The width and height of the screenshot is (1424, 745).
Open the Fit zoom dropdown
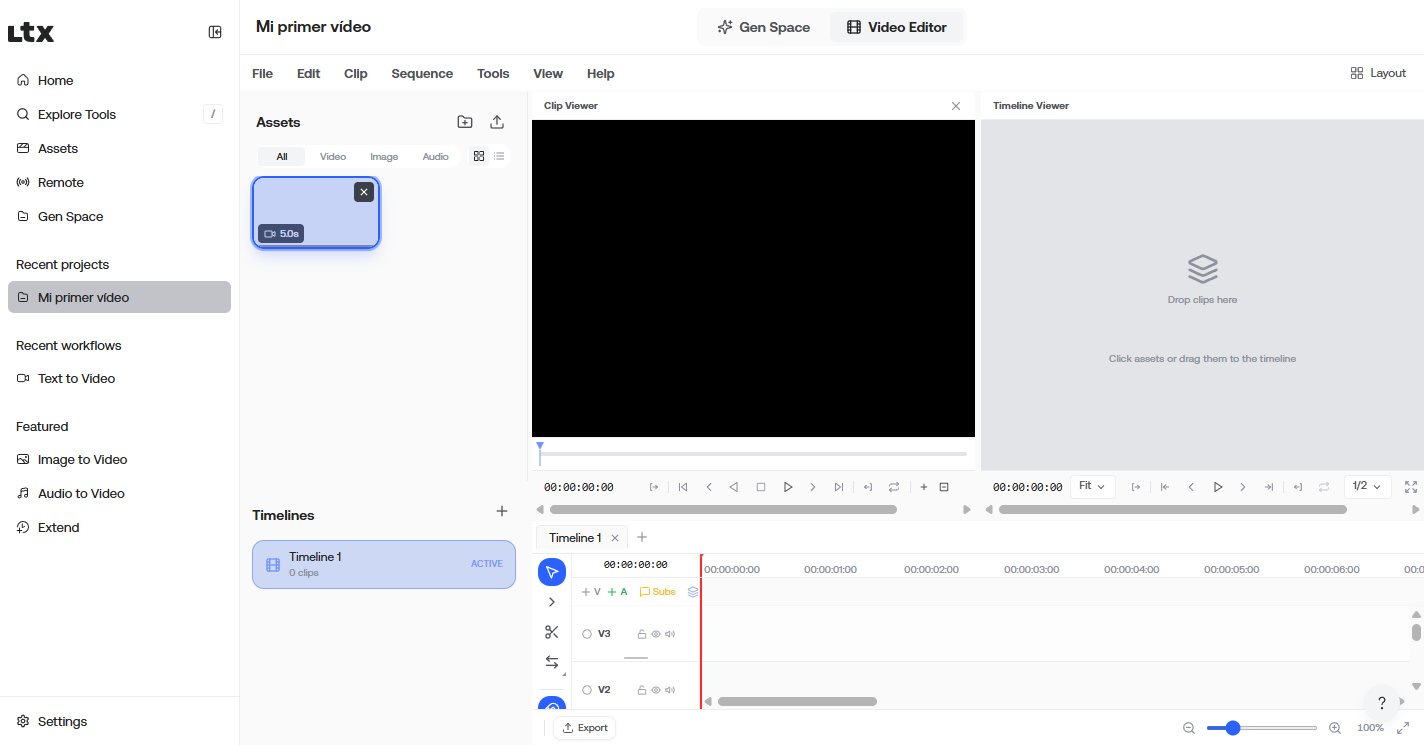pyautogui.click(x=1093, y=487)
